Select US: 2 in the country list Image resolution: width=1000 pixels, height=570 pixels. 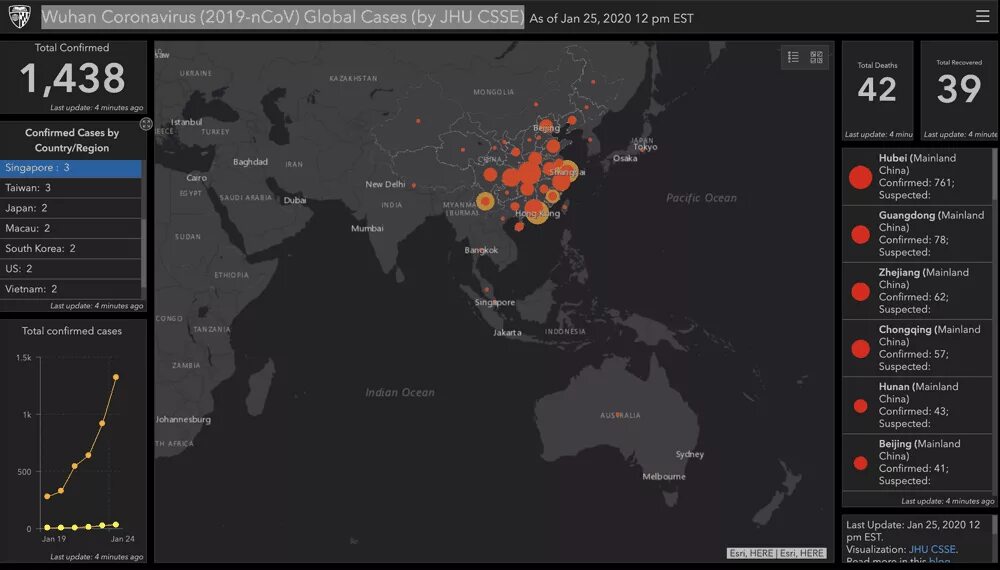tap(71, 268)
